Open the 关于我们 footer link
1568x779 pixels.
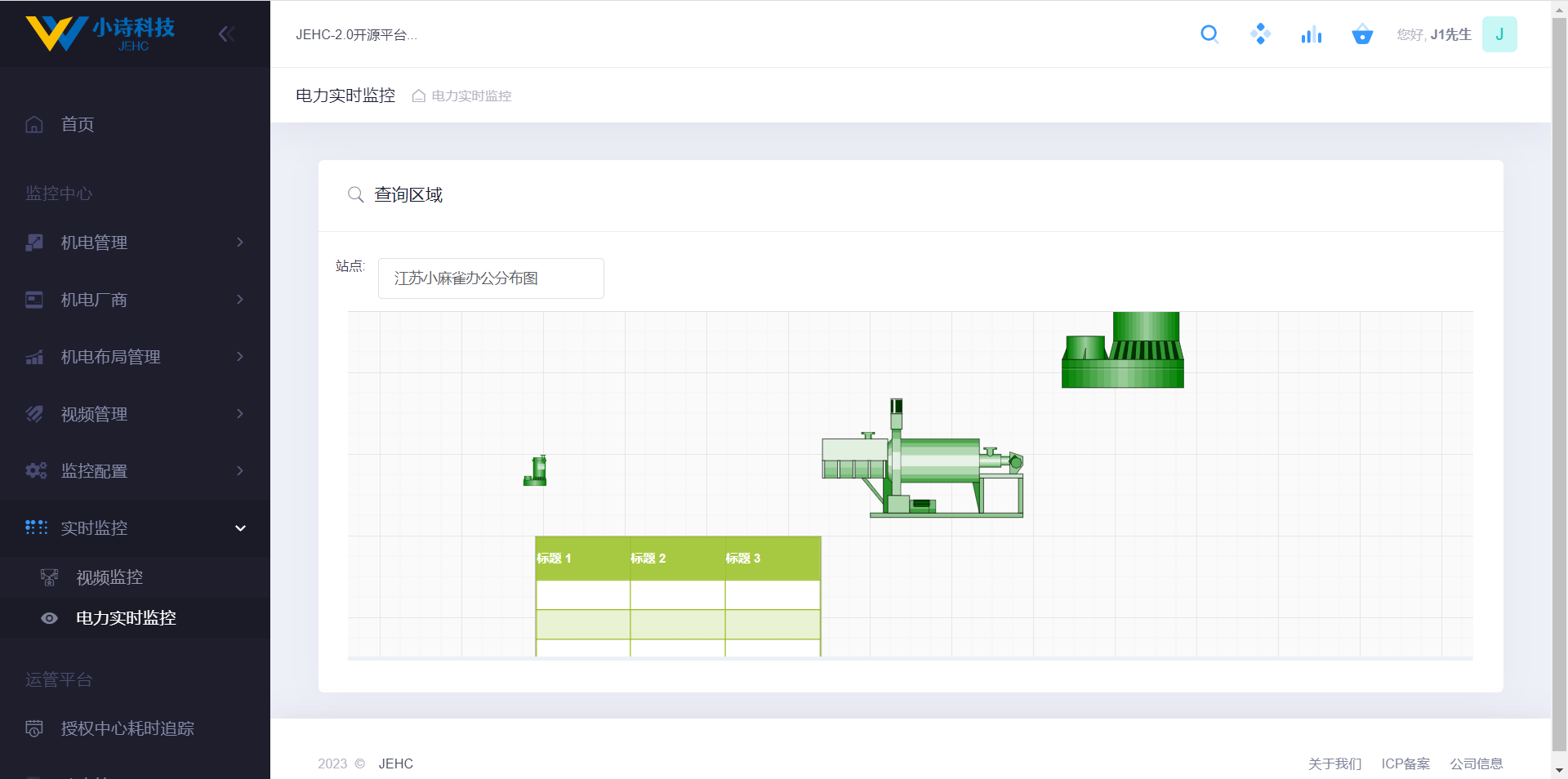pyautogui.click(x=1334, y=763)
